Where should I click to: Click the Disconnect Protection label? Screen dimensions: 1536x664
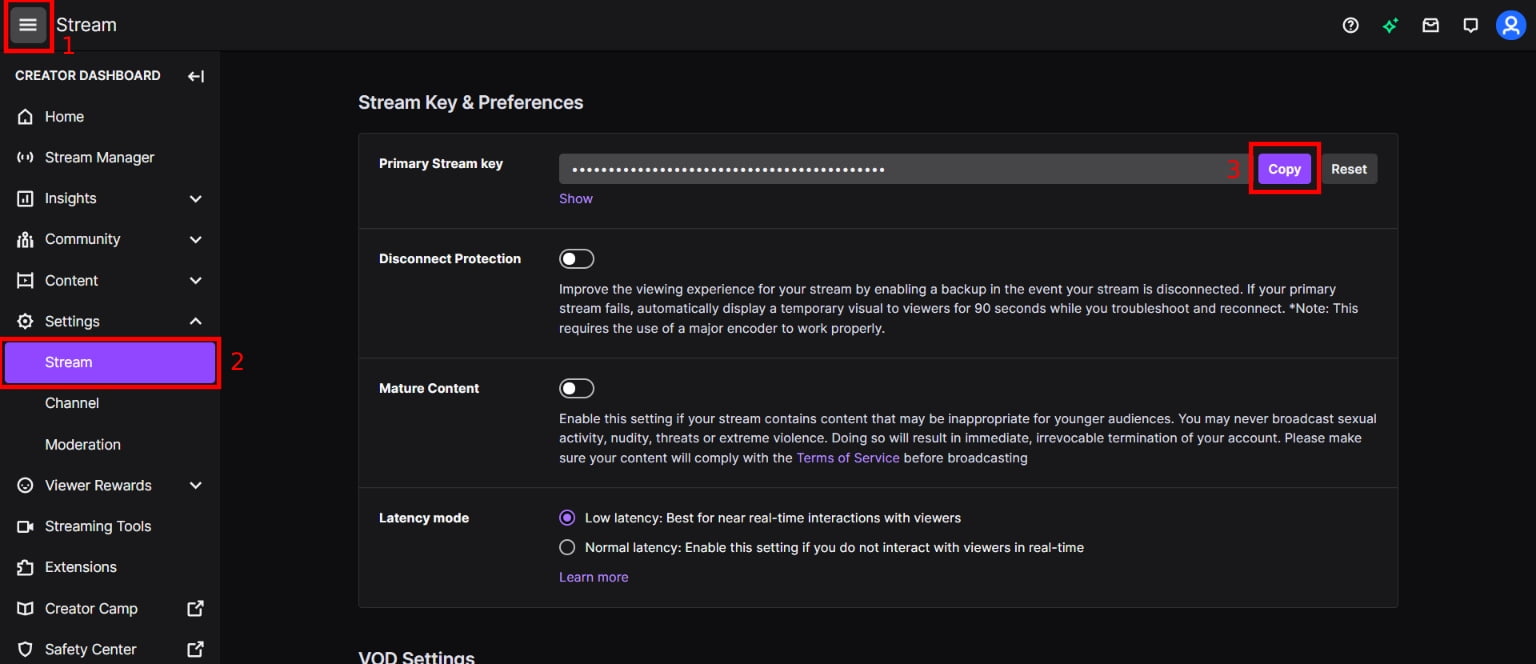pos(450,259)
